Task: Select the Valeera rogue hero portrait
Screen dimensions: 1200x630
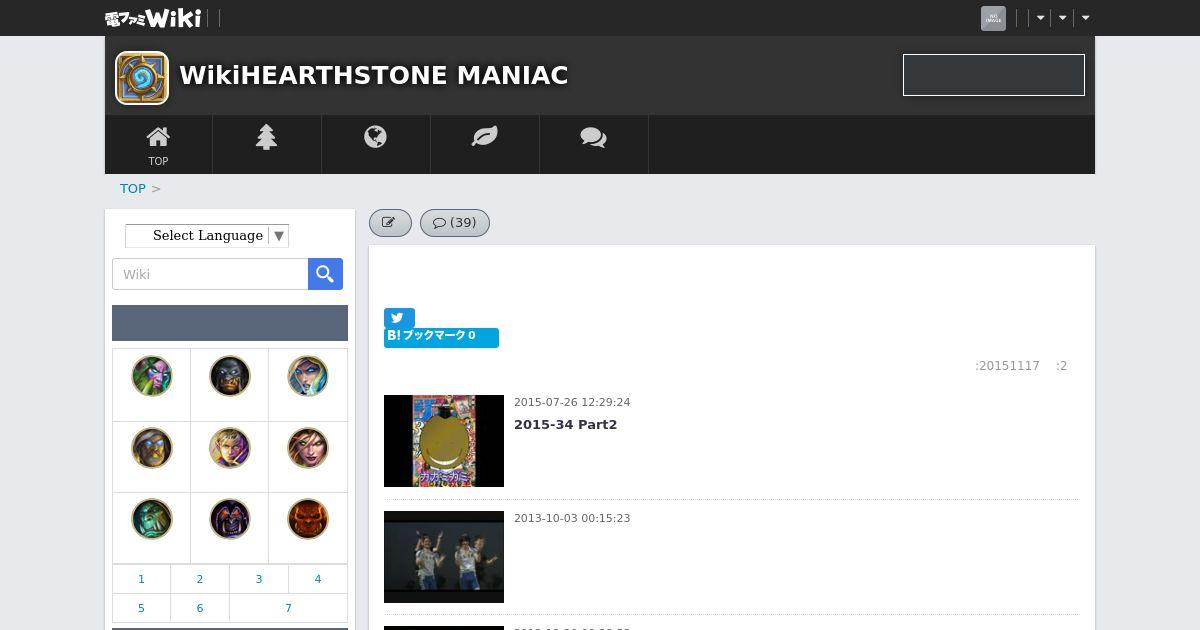Action: point(308,448)
